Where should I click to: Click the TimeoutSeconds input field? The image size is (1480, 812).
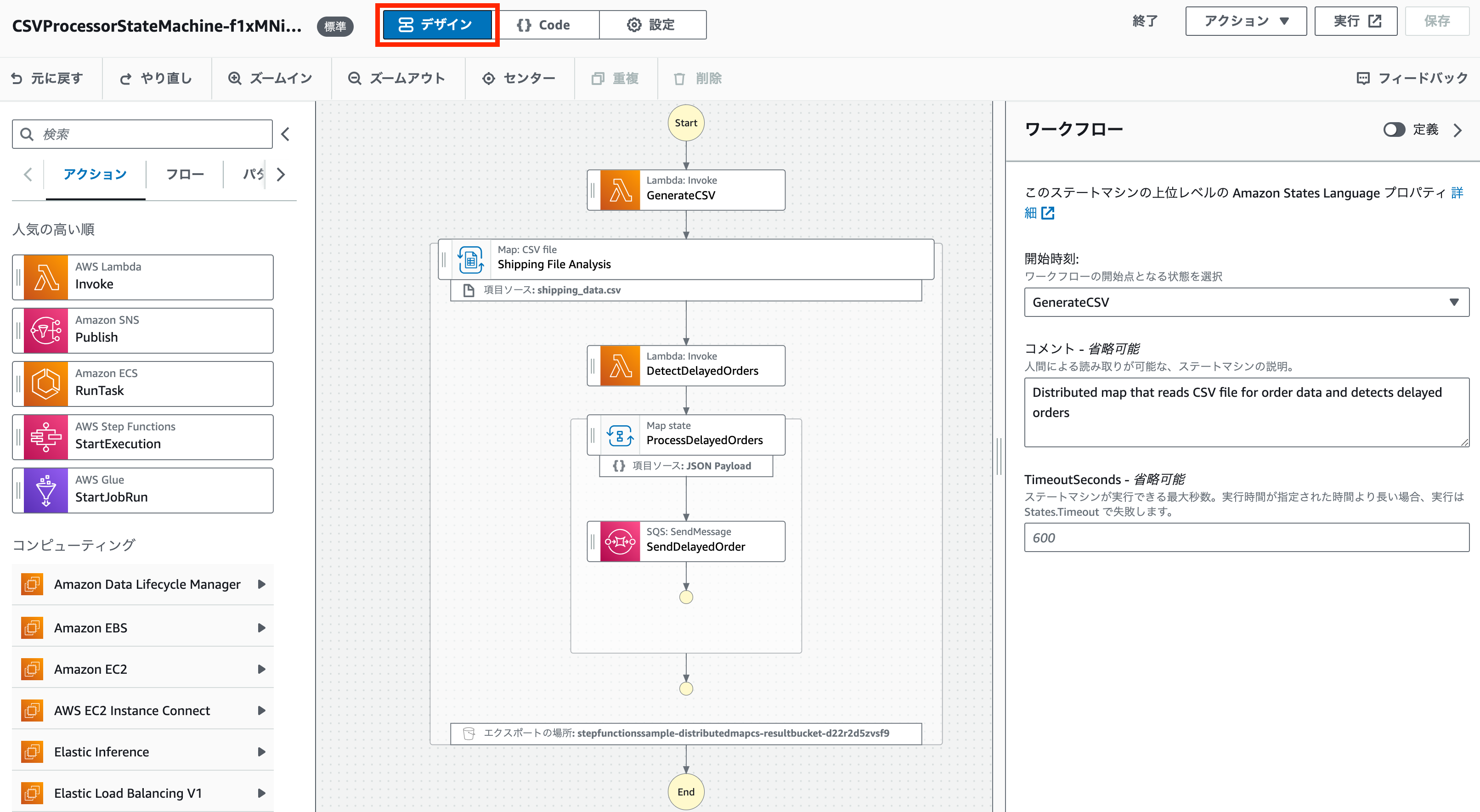[x=1246, y=537]
